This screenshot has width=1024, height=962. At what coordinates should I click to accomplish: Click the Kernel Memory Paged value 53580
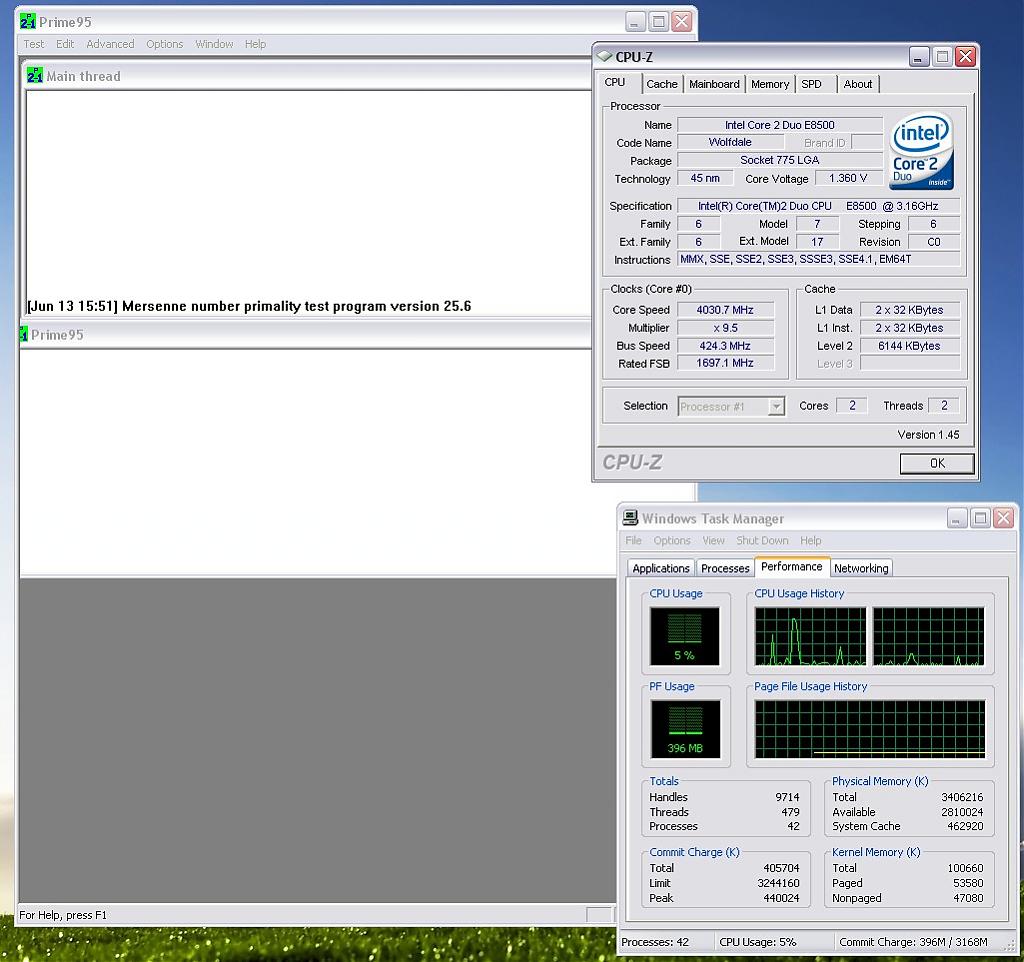(x=968, y=884)
